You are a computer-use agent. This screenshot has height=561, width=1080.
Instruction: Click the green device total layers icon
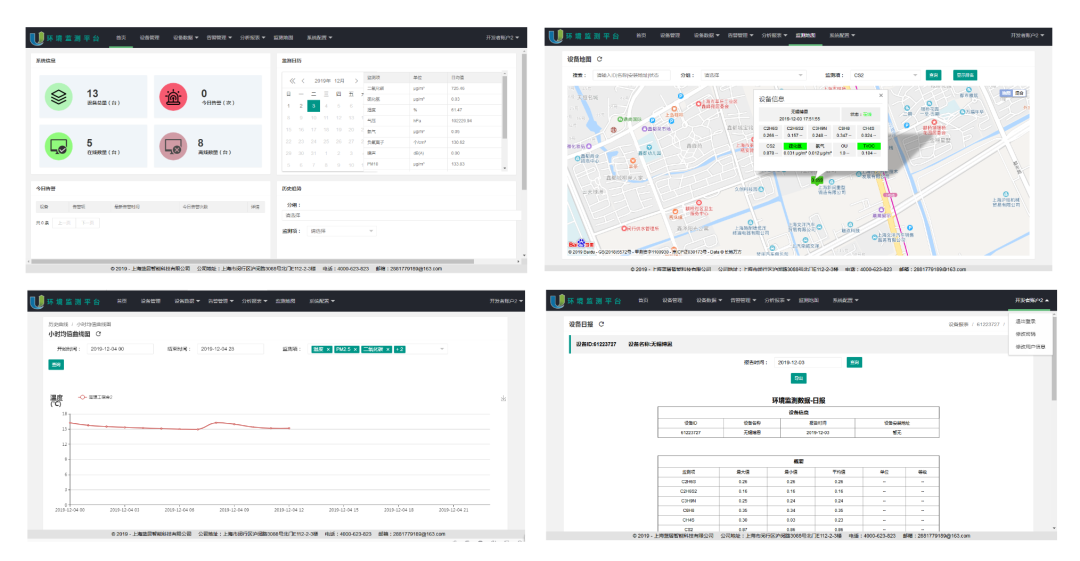pos(58,97)
